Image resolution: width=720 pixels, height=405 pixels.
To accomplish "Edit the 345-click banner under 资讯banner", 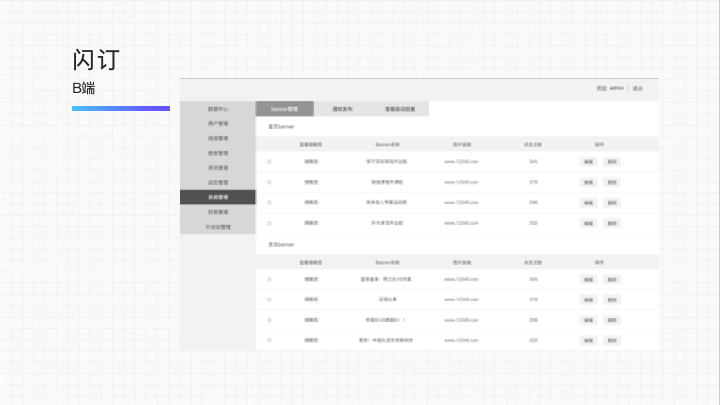I will point(588,280).
